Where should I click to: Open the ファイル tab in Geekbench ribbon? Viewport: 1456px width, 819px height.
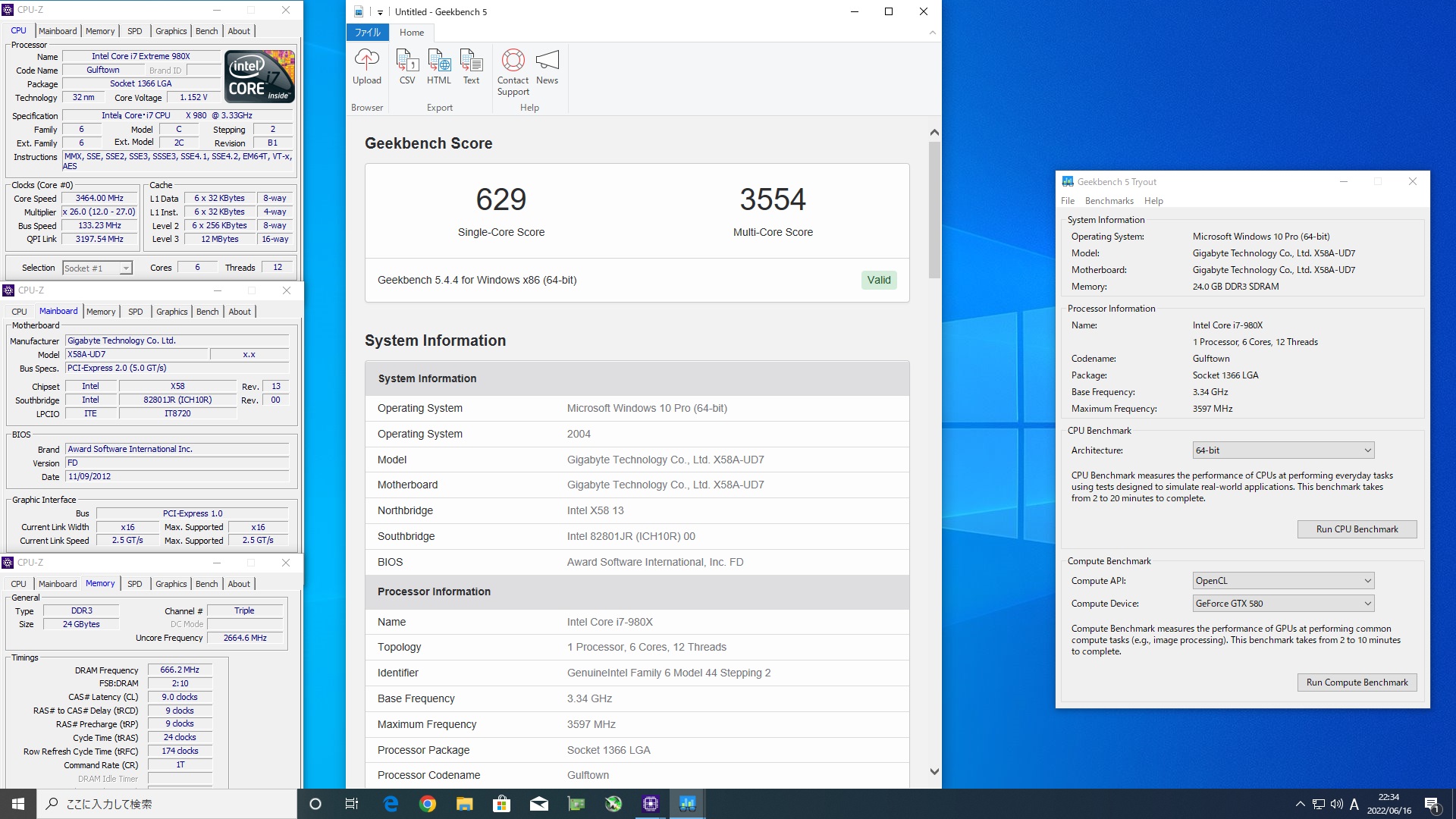(x=368, y=33)
